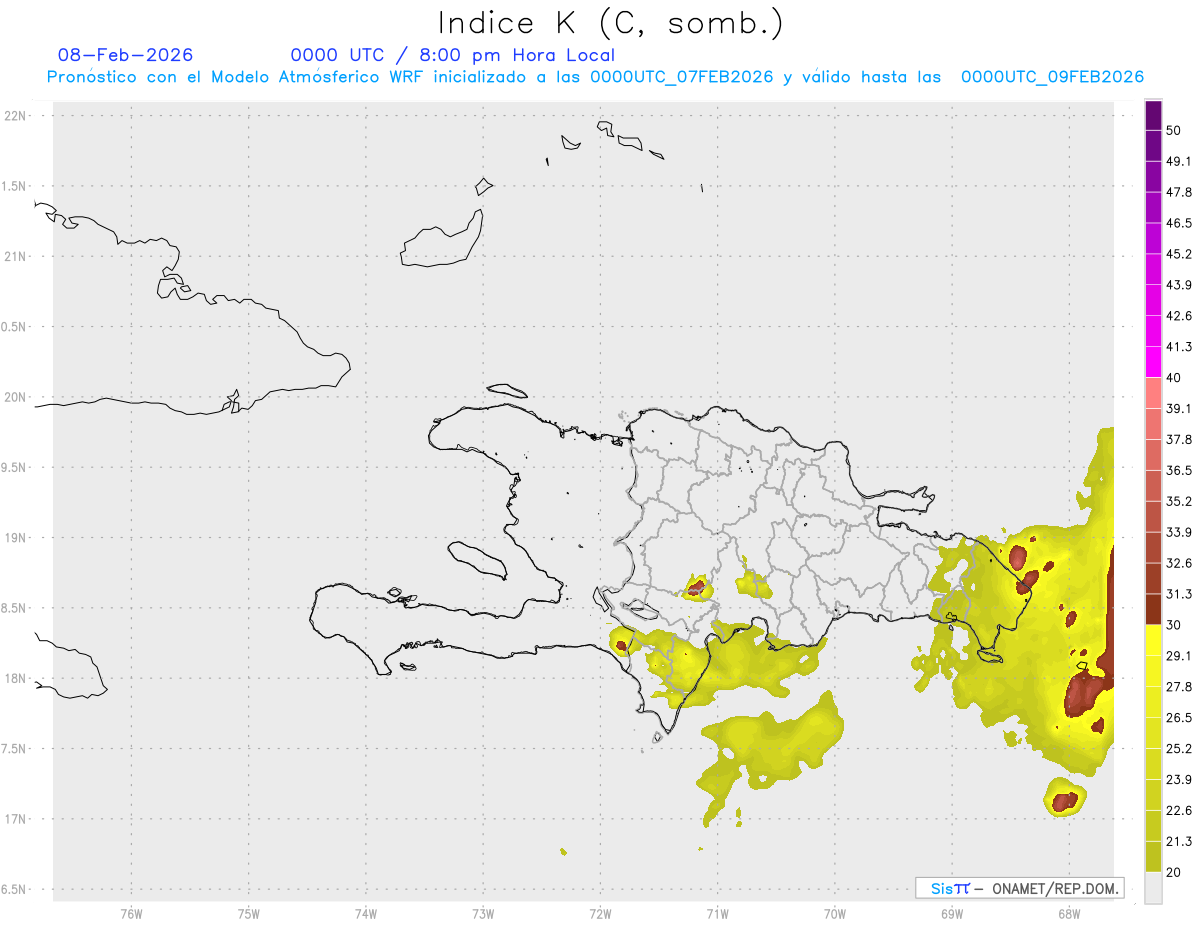Click the colorbar value "26.5"
This screenshot has width=1200, height=927.
click(1179, 718)
